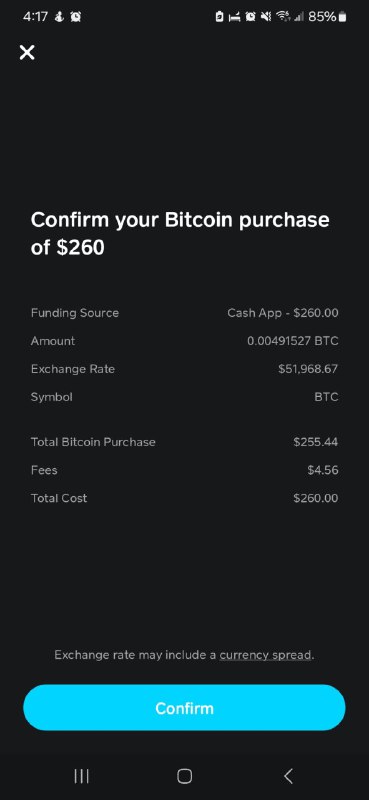
Task: Tap the Confirm button
Action: coord(184,708)
